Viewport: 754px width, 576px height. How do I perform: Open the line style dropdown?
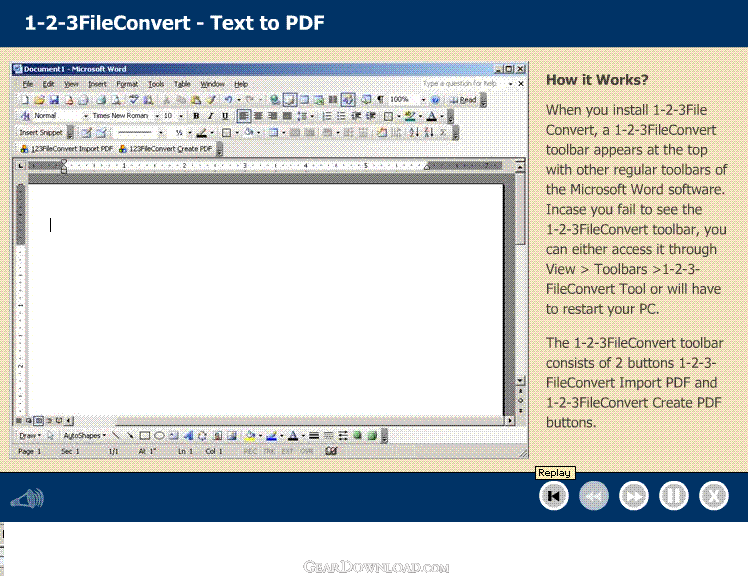[x=161, y=133]
